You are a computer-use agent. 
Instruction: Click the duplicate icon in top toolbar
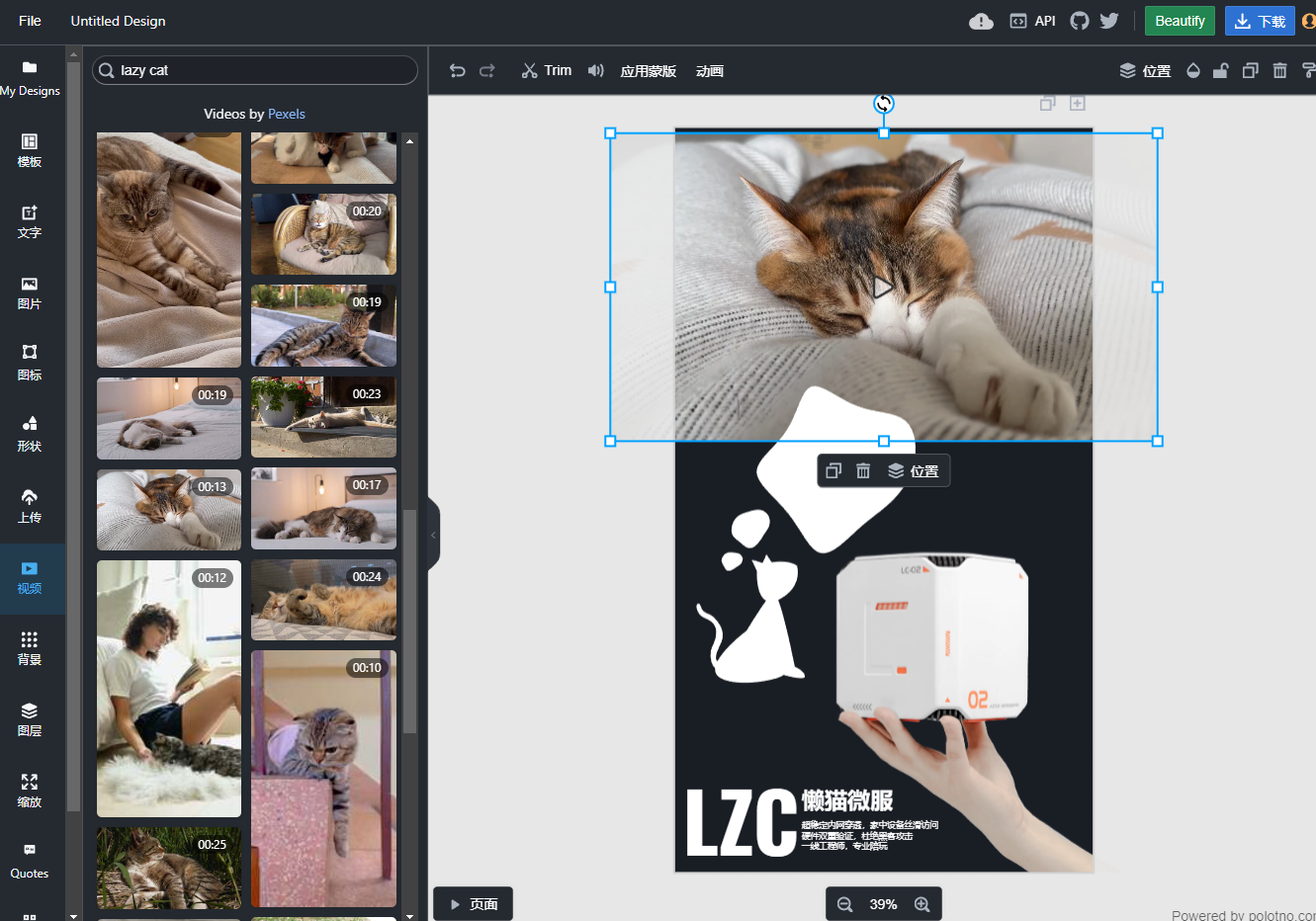[x=1251, y=70]
